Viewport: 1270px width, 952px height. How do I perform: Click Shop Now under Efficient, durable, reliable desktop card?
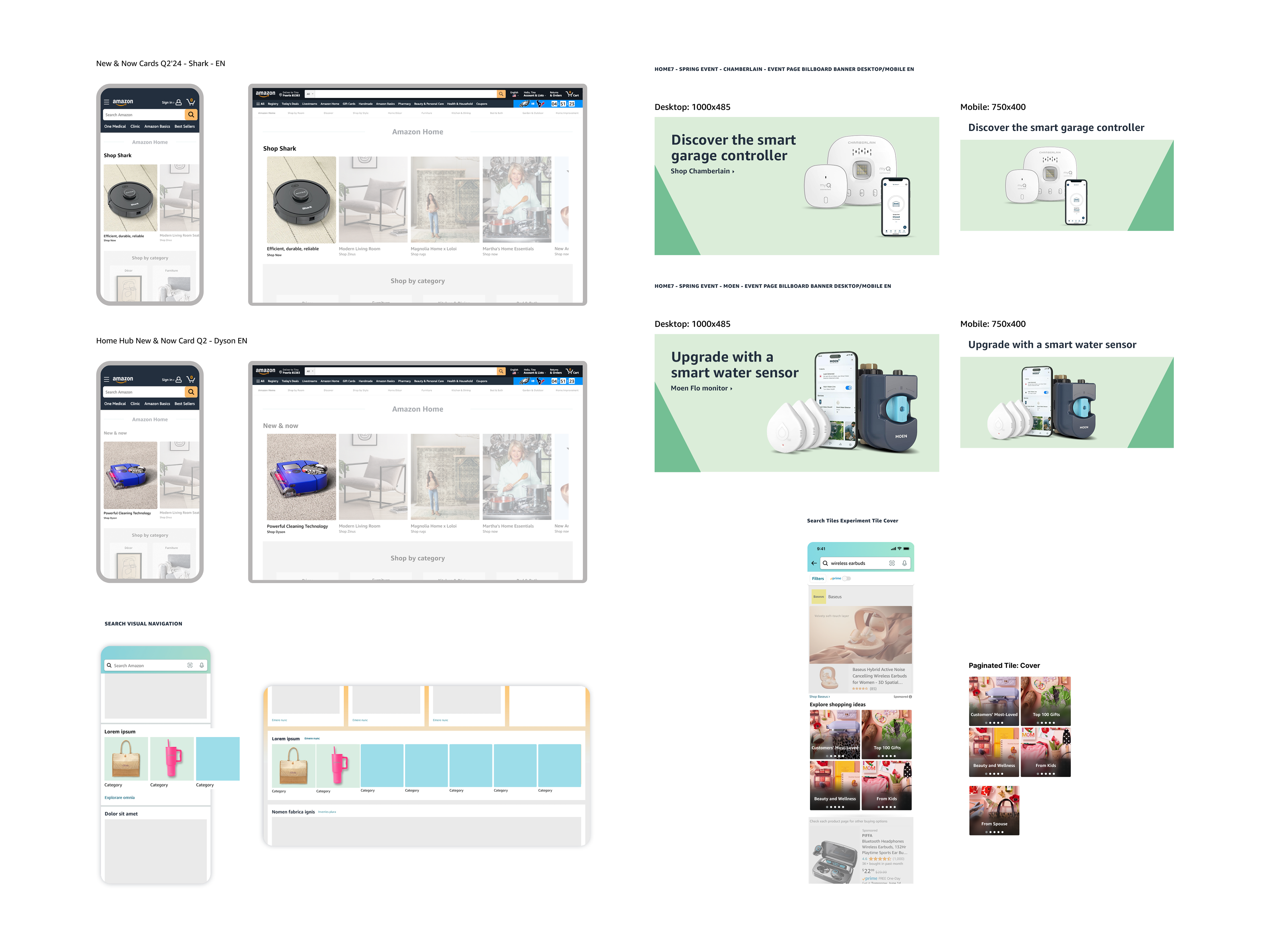(x=275, y=255)
